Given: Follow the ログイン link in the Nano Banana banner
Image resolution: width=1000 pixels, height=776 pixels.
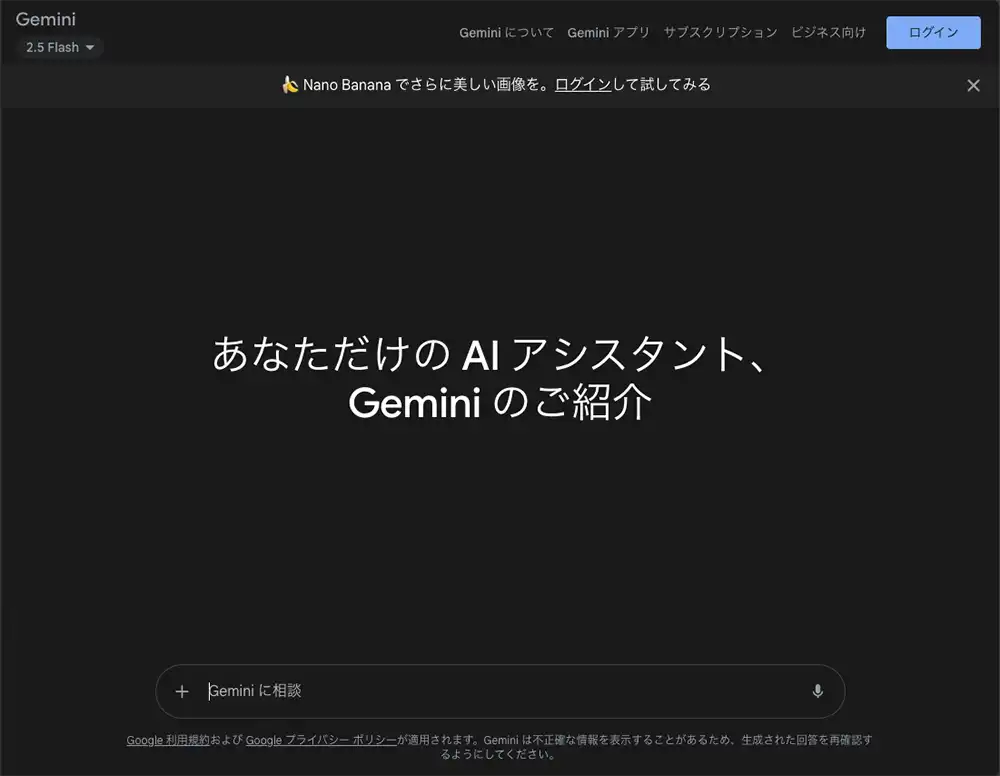Looking at the screenshot, I should coord(583,85).
